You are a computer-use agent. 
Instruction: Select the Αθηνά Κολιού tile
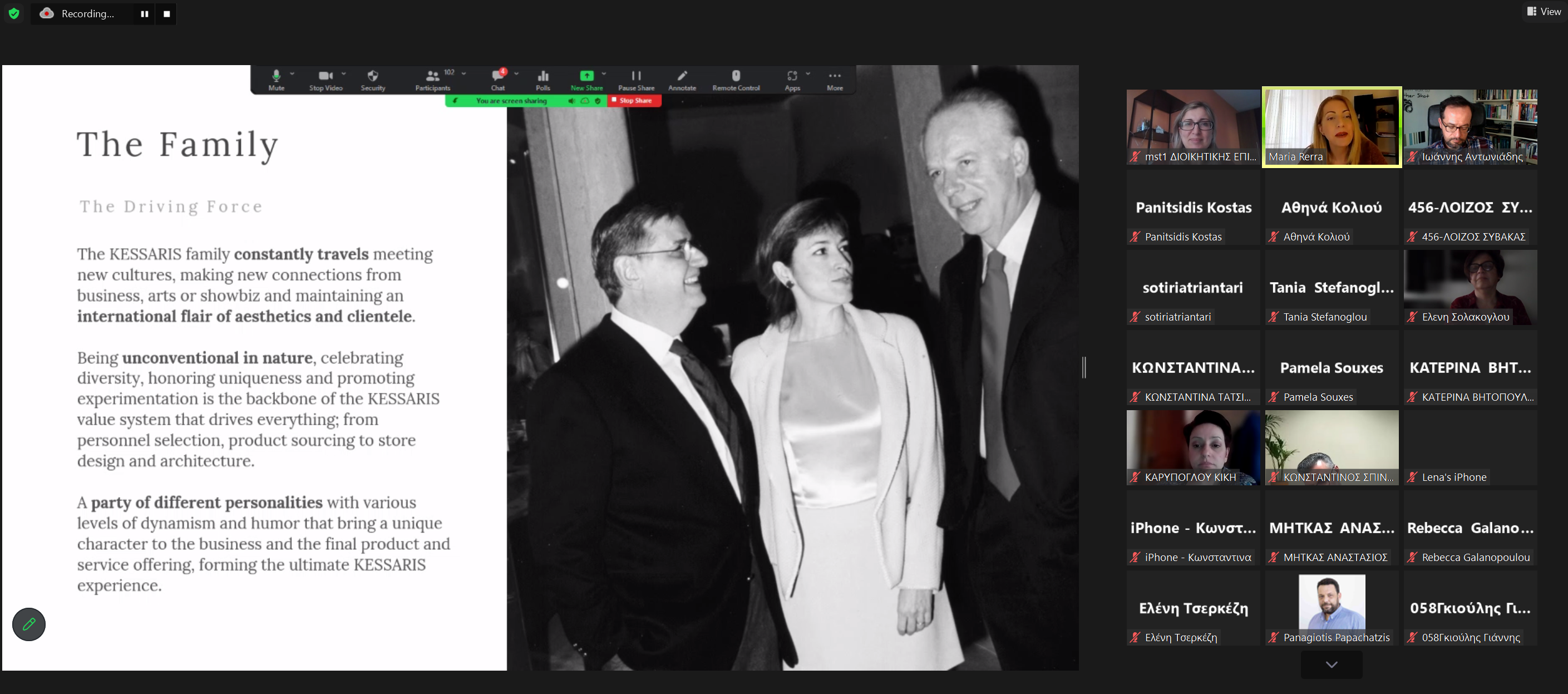[x=1331, y=208]
